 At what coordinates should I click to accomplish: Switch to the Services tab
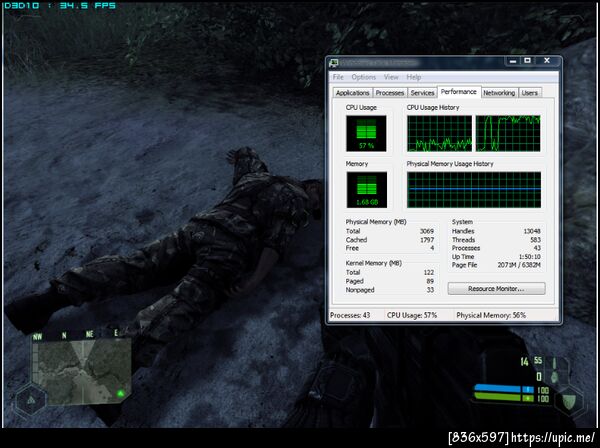[x=422, y=93]
